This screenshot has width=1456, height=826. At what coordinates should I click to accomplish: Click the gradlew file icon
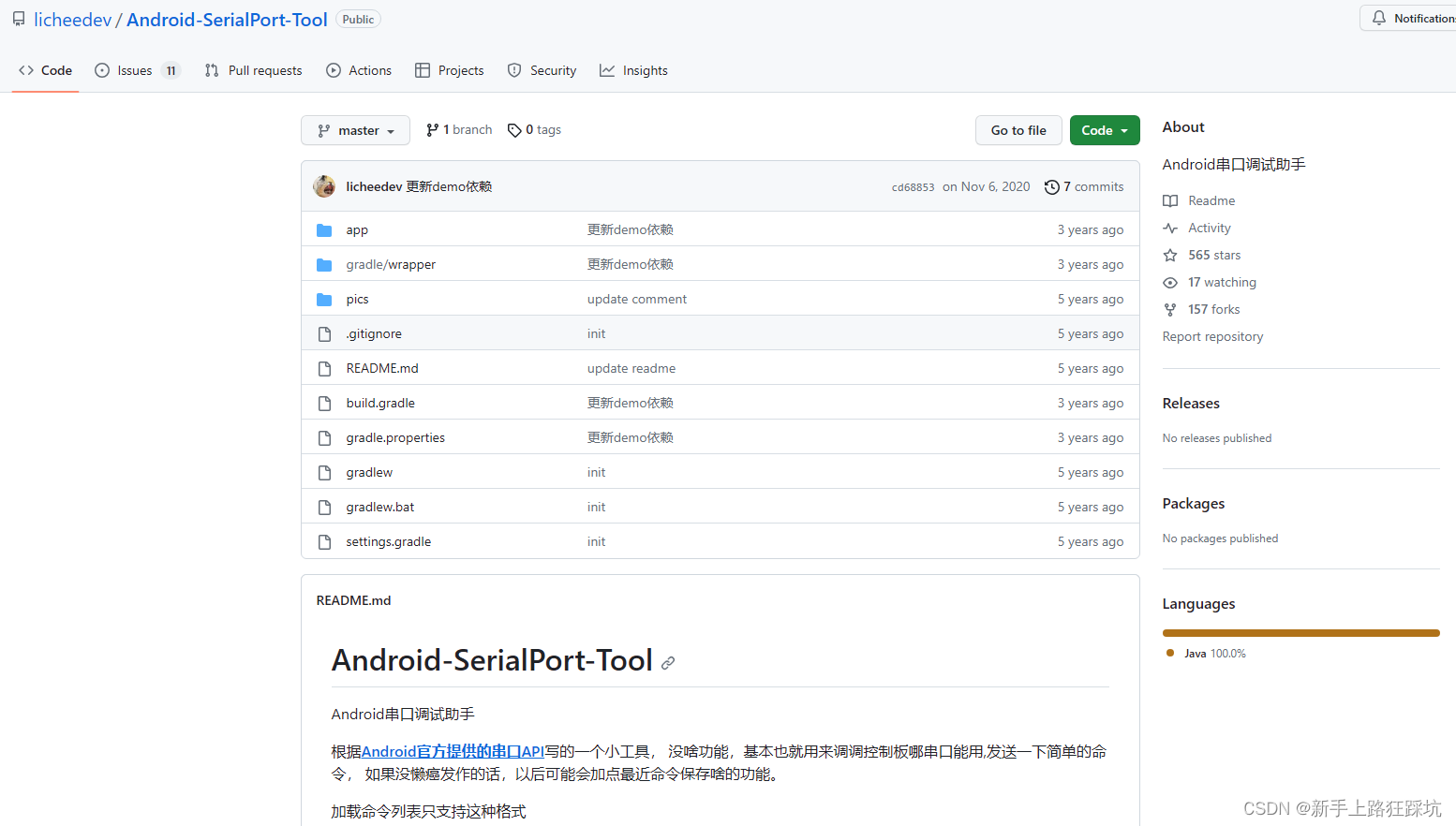coord(324,472)
